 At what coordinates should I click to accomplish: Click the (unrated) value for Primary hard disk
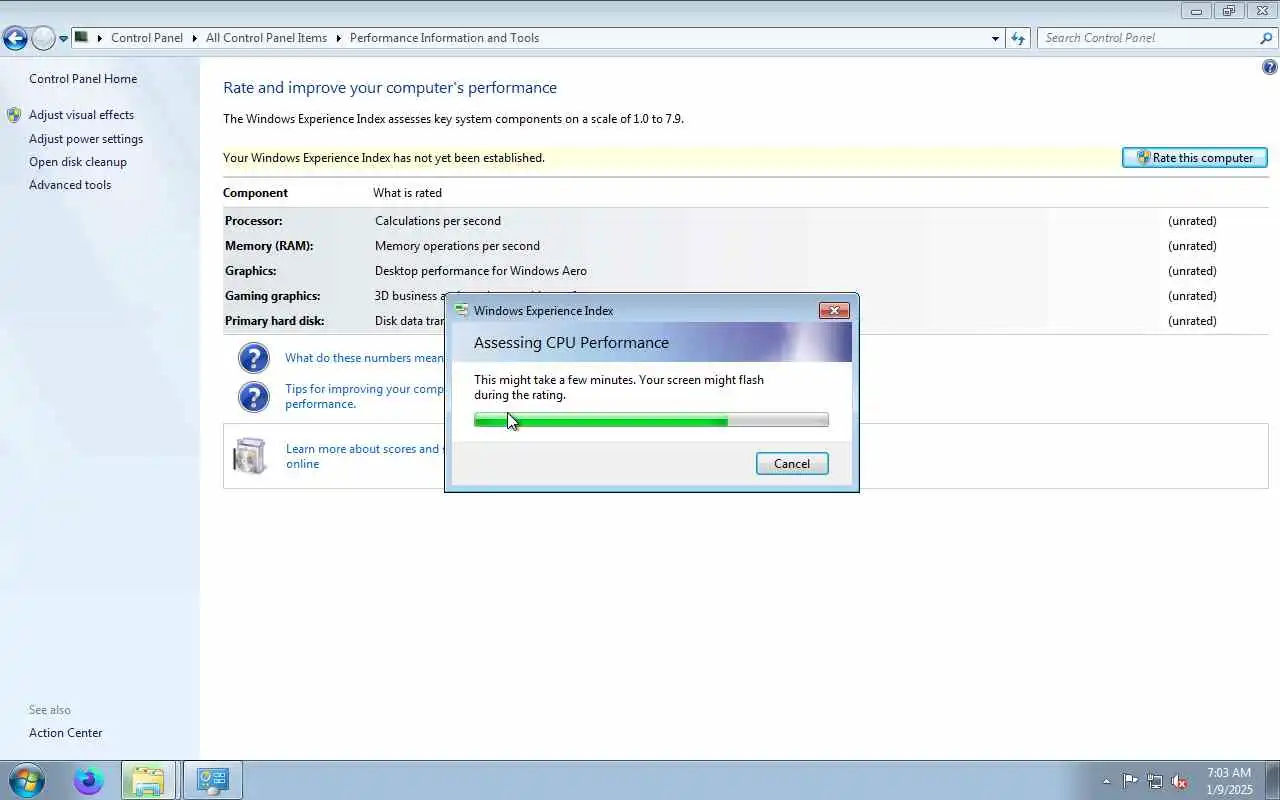point(1192,321)
